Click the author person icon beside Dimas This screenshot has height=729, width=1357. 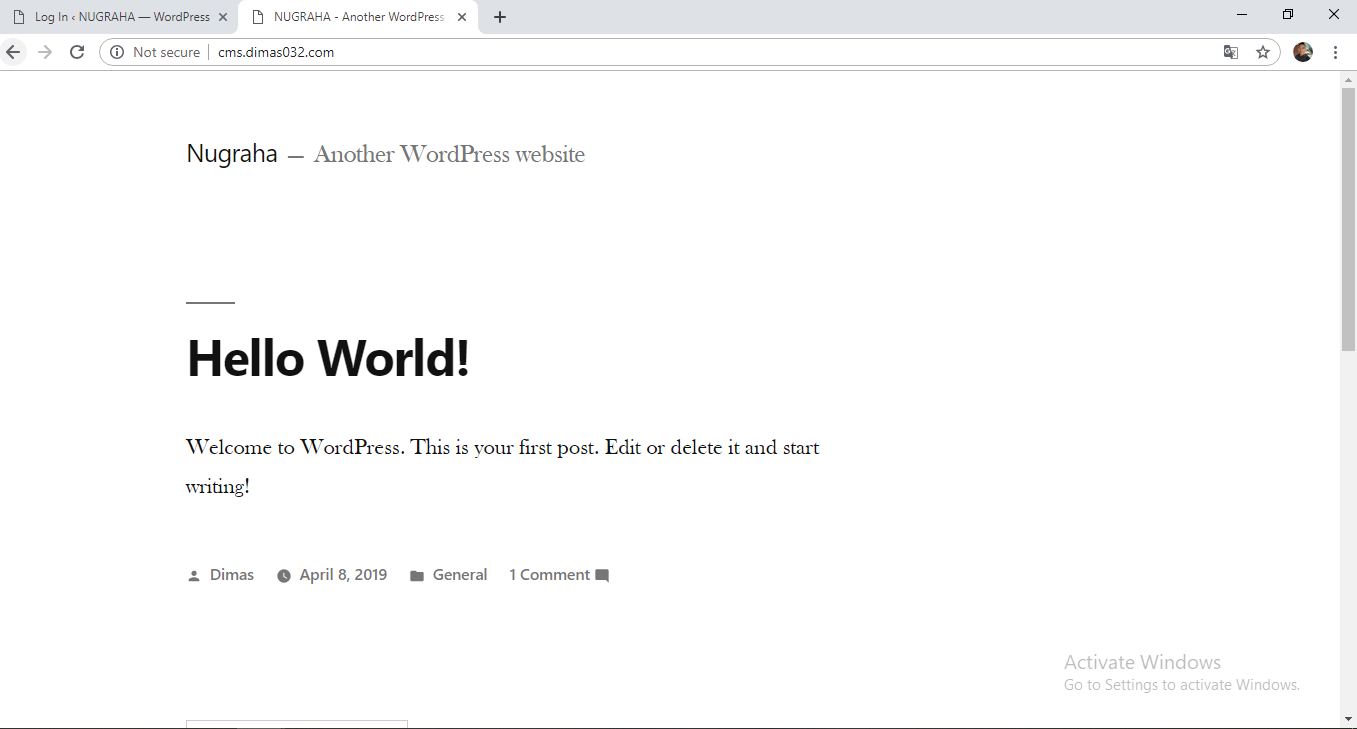click(194, 576)
